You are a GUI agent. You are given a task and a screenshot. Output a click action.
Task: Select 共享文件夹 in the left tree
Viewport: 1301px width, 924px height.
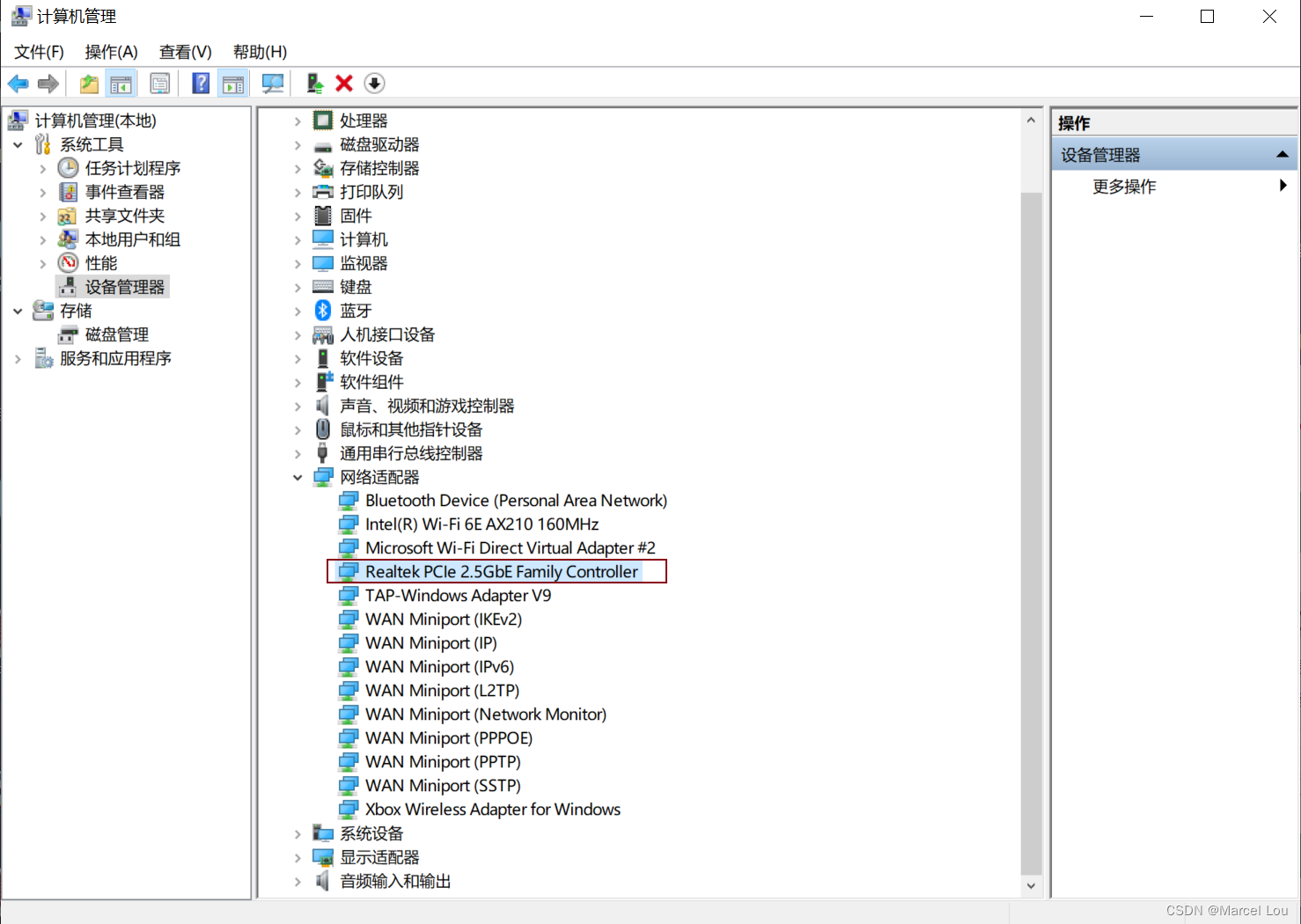pyautogui.click(x=125, y=216)
